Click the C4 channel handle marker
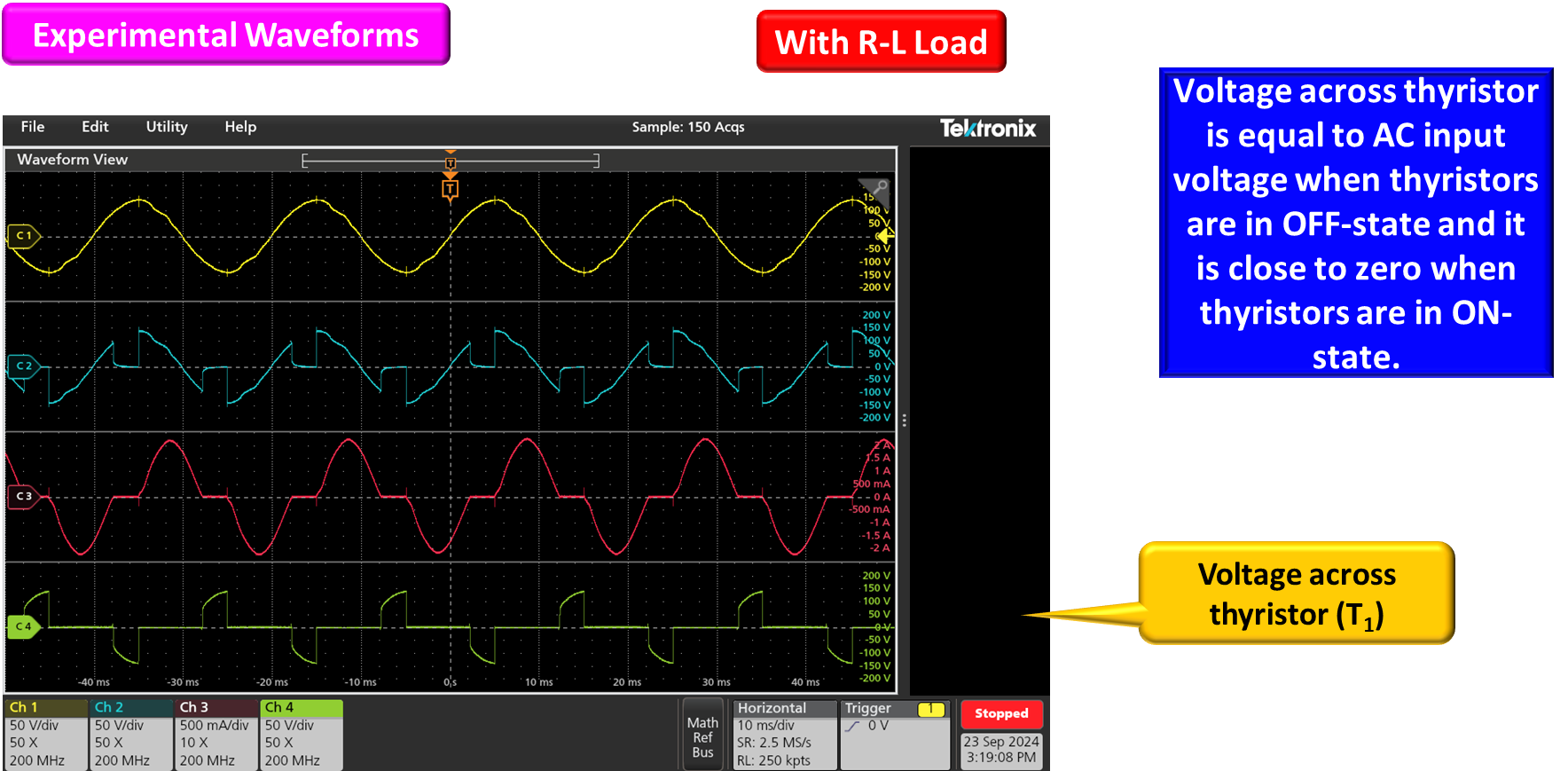Image resolution: width=1568 pixels, height=771 pixels. click(23, 626)
